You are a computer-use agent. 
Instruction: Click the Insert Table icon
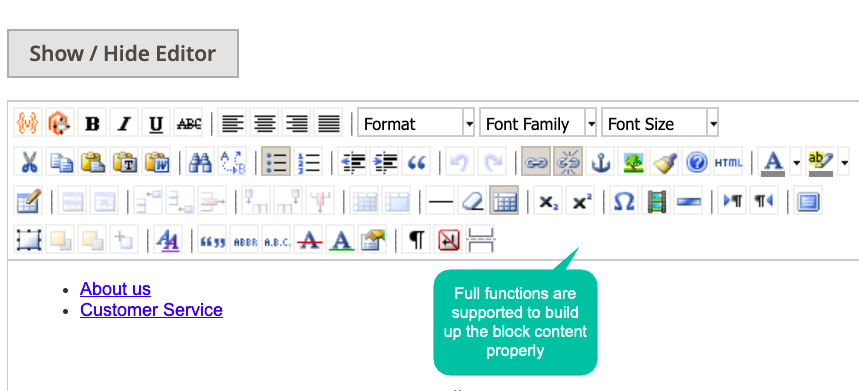[504, 201]
